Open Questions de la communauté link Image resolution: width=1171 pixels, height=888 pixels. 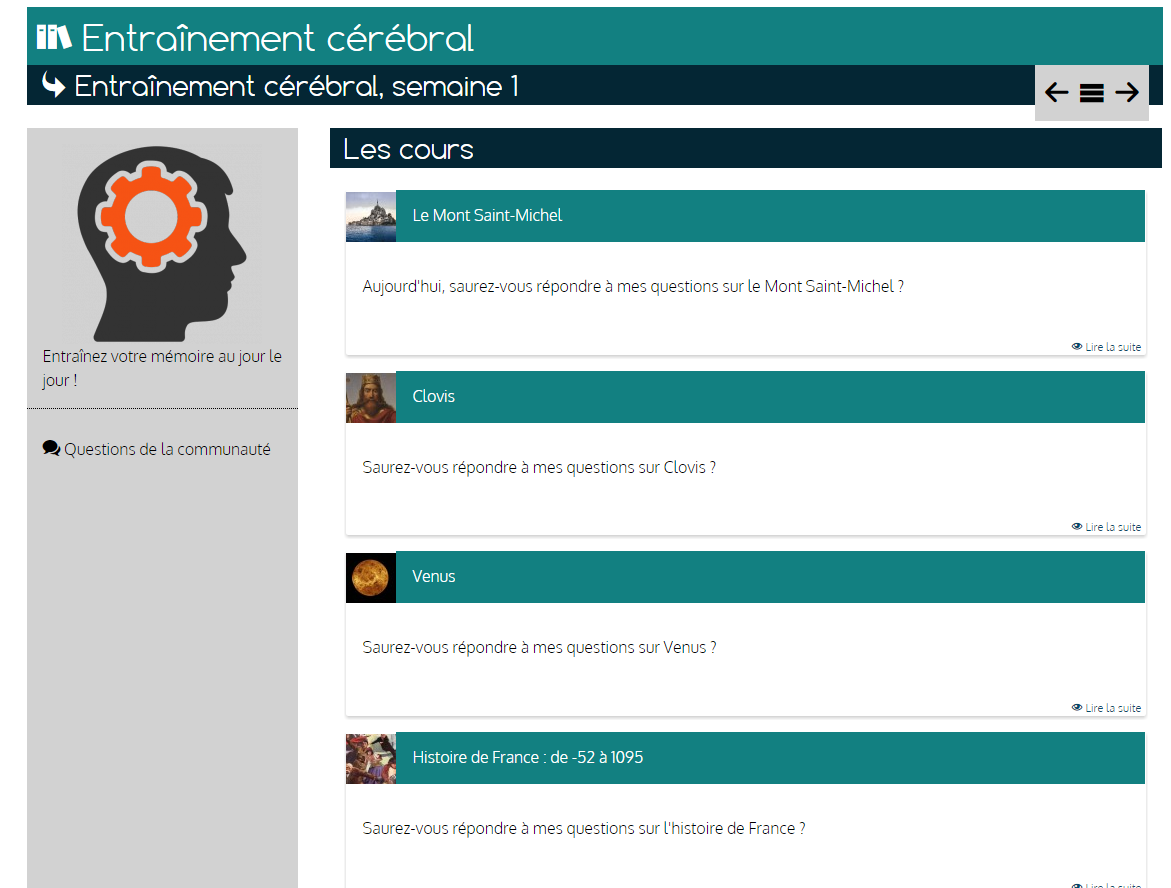point(167,450)
